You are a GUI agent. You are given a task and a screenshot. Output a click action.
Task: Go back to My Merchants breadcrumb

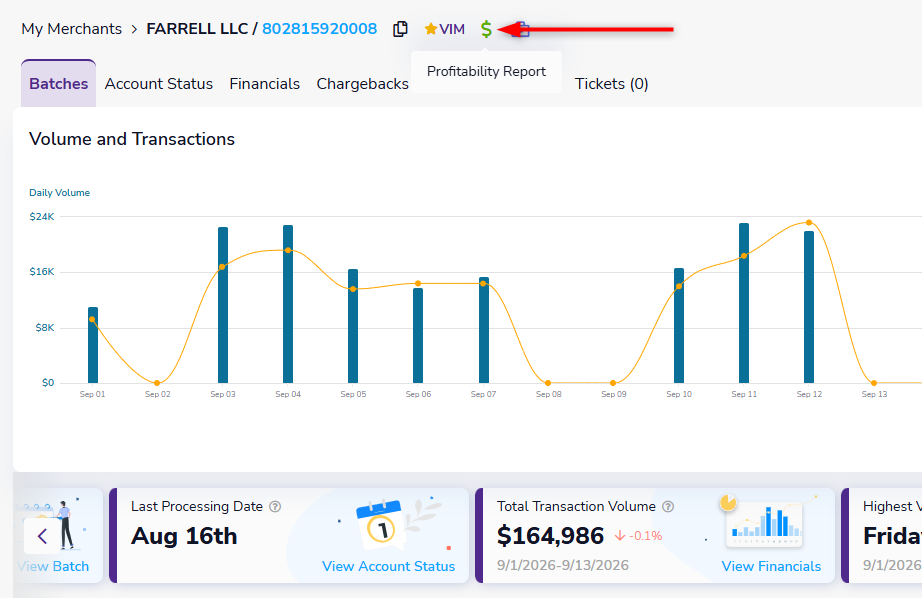[72, 29]
